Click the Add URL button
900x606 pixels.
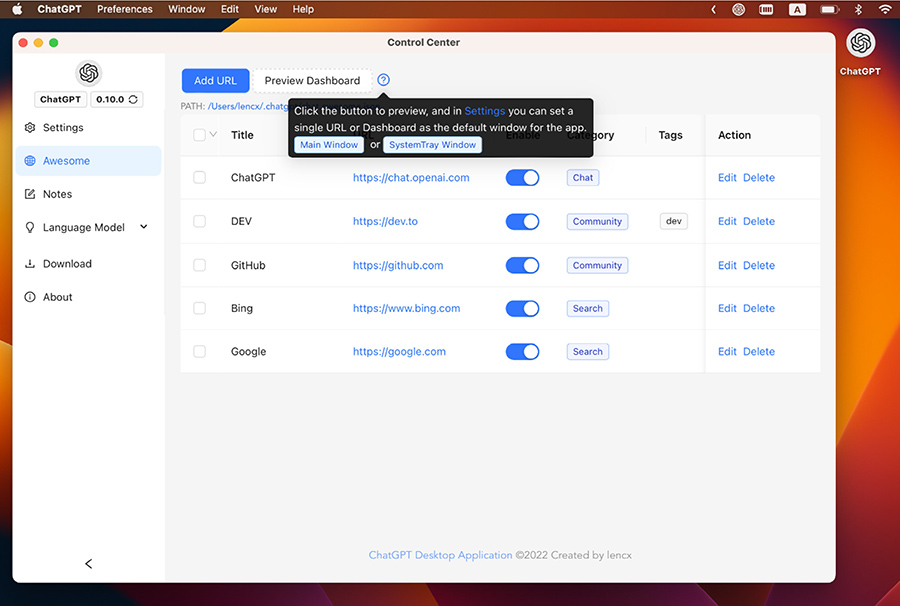click(215, 80)
